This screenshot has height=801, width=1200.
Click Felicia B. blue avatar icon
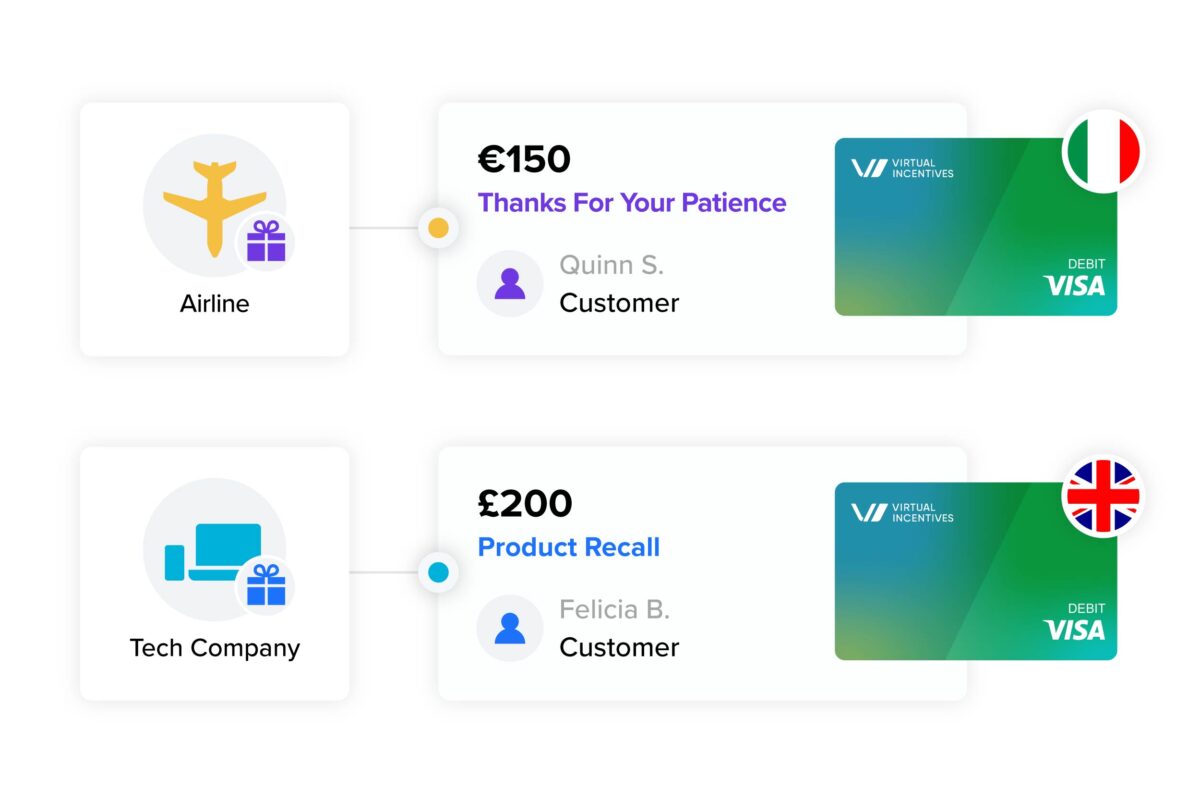510,628
